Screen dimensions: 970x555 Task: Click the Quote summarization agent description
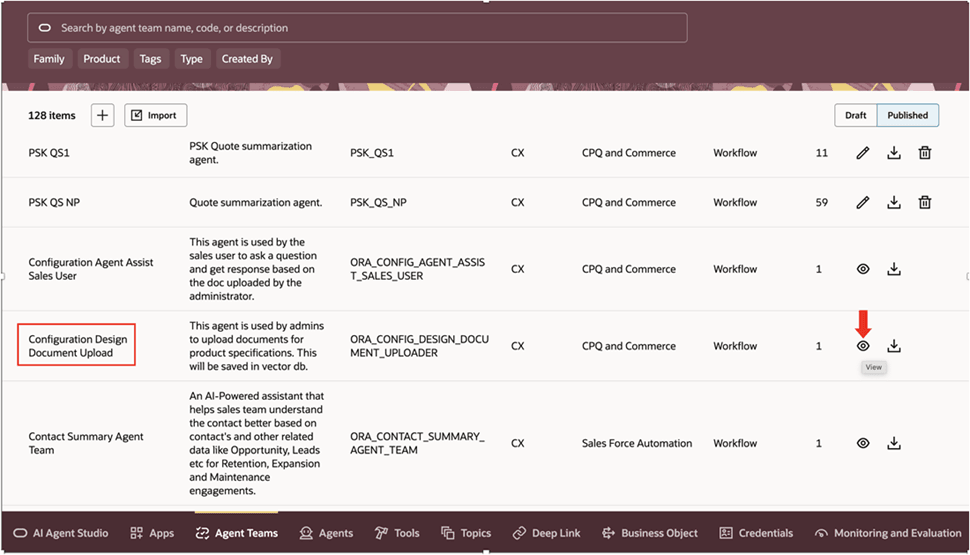pos(255,202)
